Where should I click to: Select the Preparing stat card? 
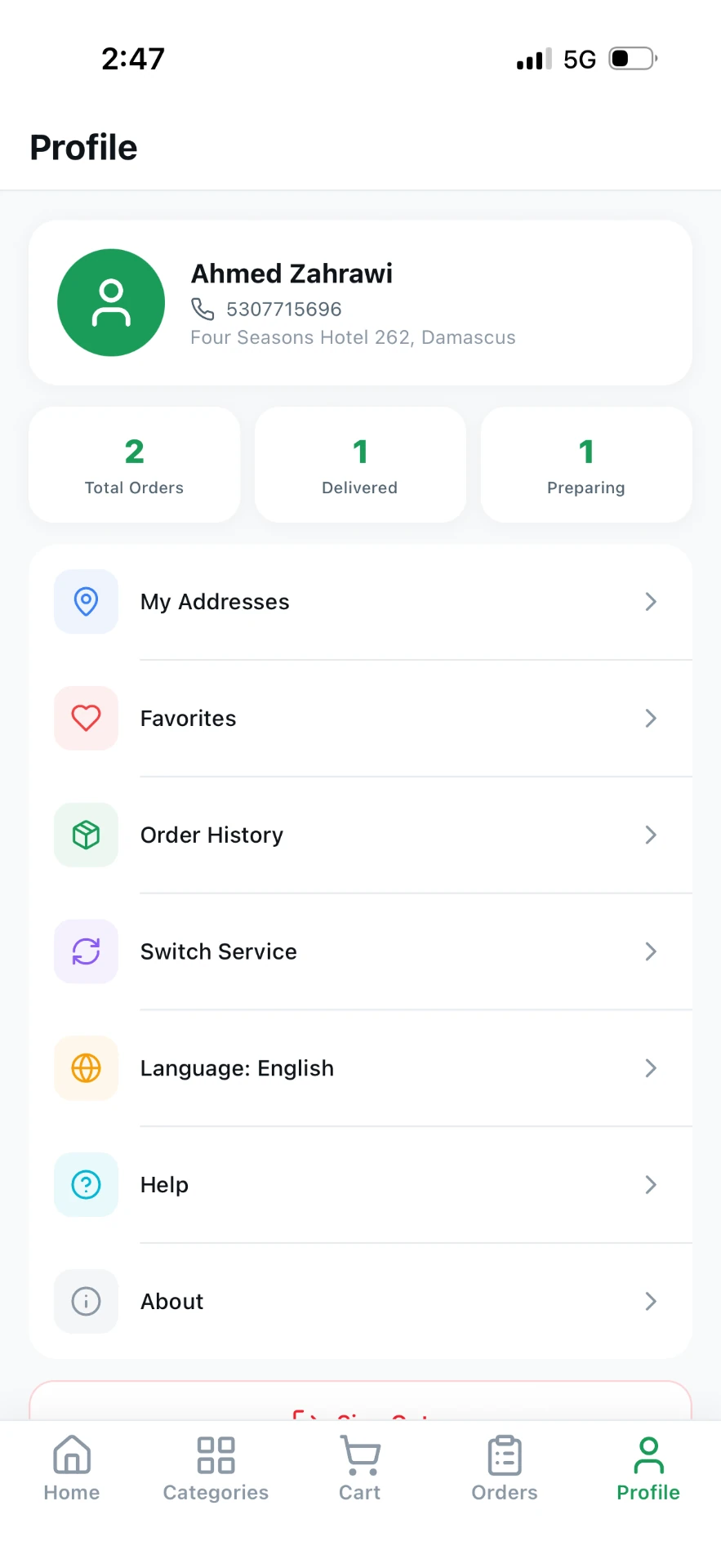pos(586,465)
